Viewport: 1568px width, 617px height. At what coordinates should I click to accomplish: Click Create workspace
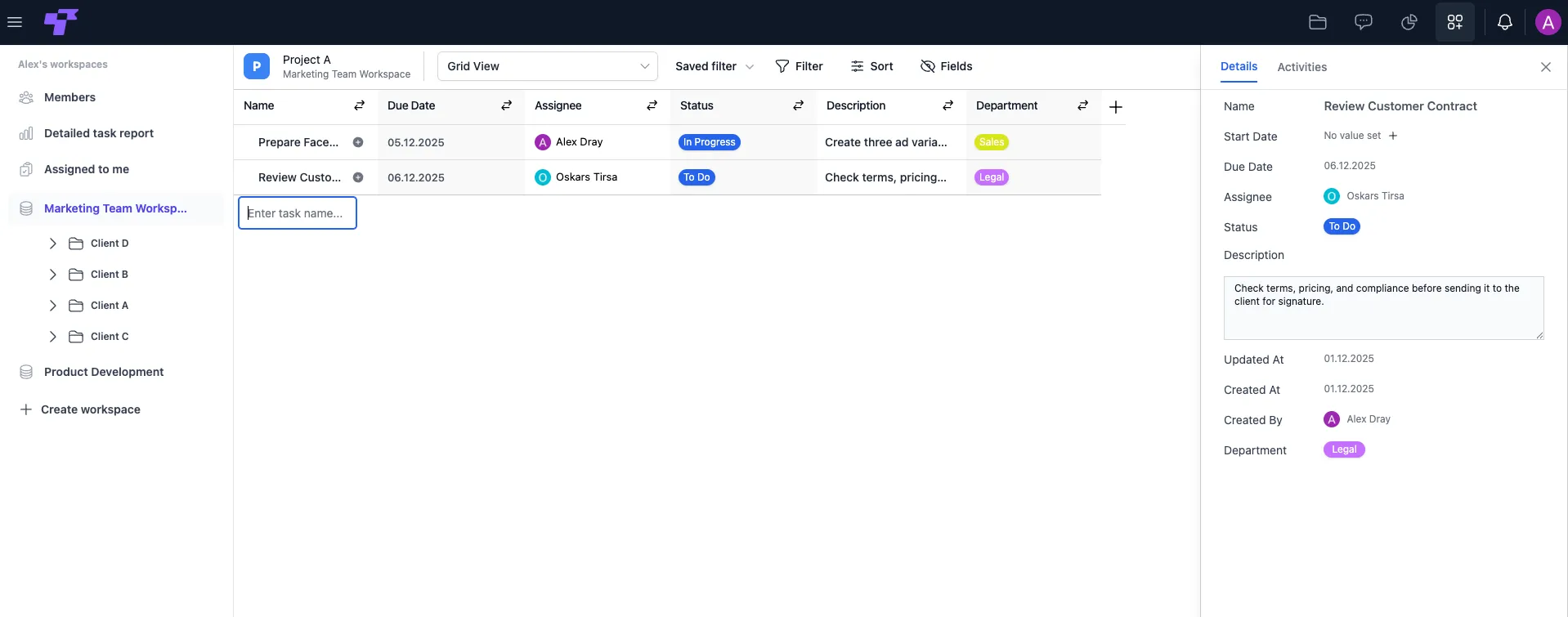point(80,409)
